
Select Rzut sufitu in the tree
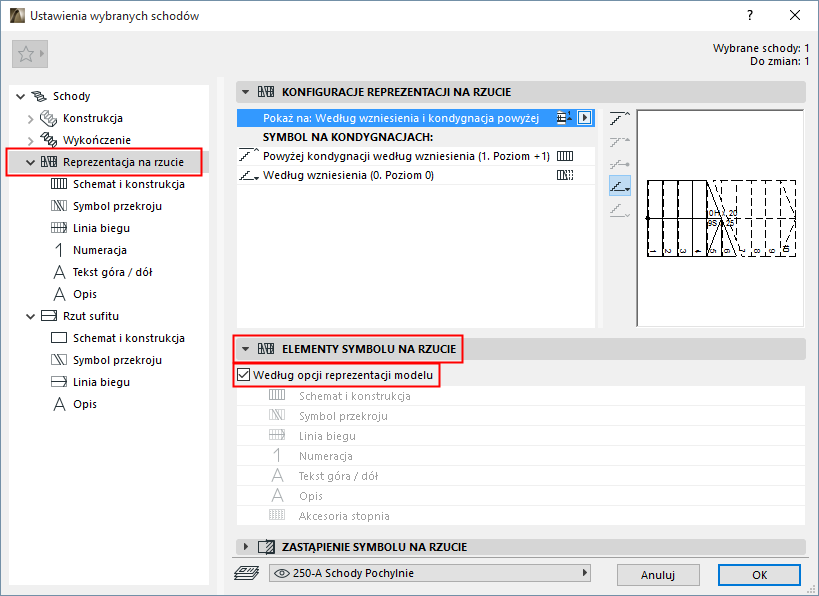(x=91, y=315)
